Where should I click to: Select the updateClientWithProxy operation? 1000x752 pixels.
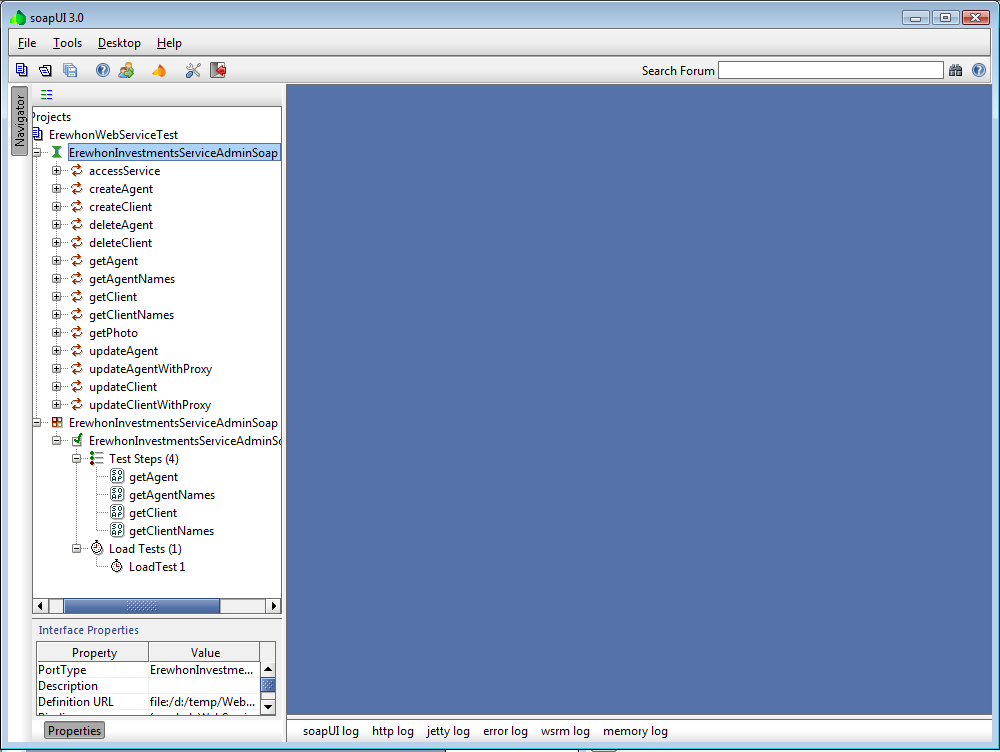[x=150, y=405]
